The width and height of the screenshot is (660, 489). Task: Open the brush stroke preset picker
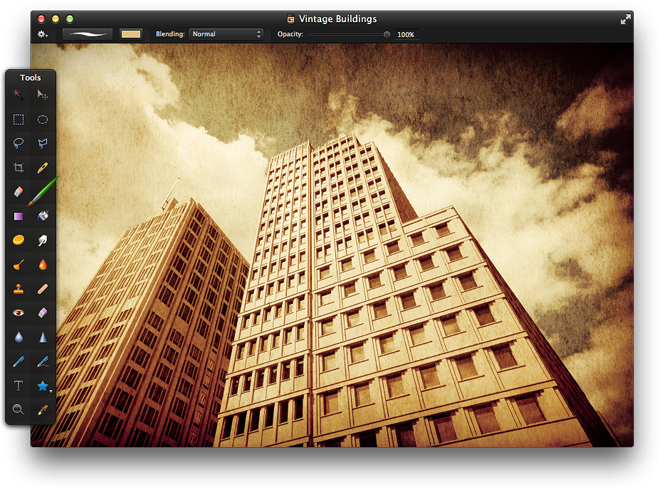pos(88,34)
